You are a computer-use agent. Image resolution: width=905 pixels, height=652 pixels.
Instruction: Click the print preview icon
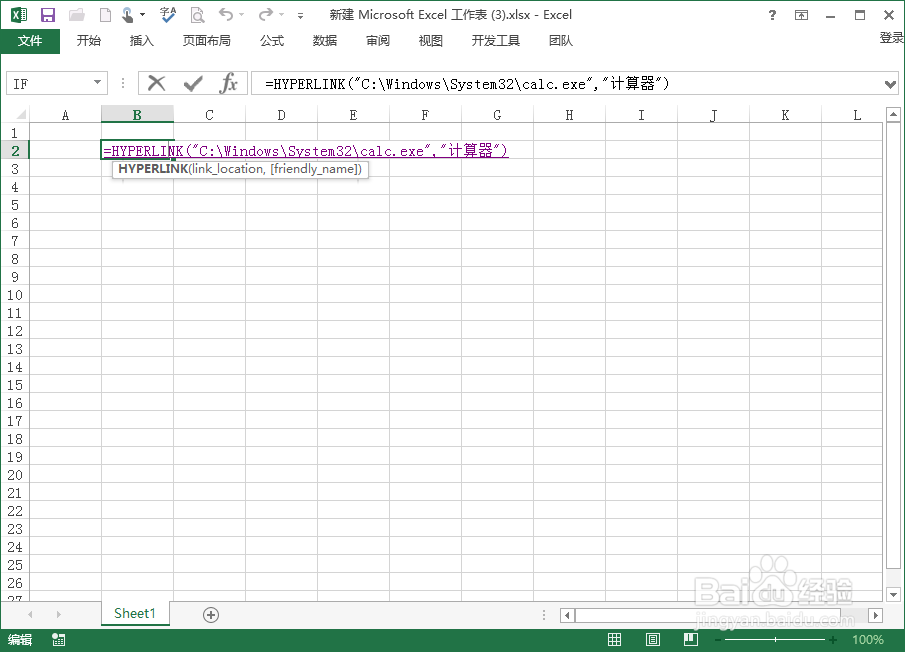[197, 15]
